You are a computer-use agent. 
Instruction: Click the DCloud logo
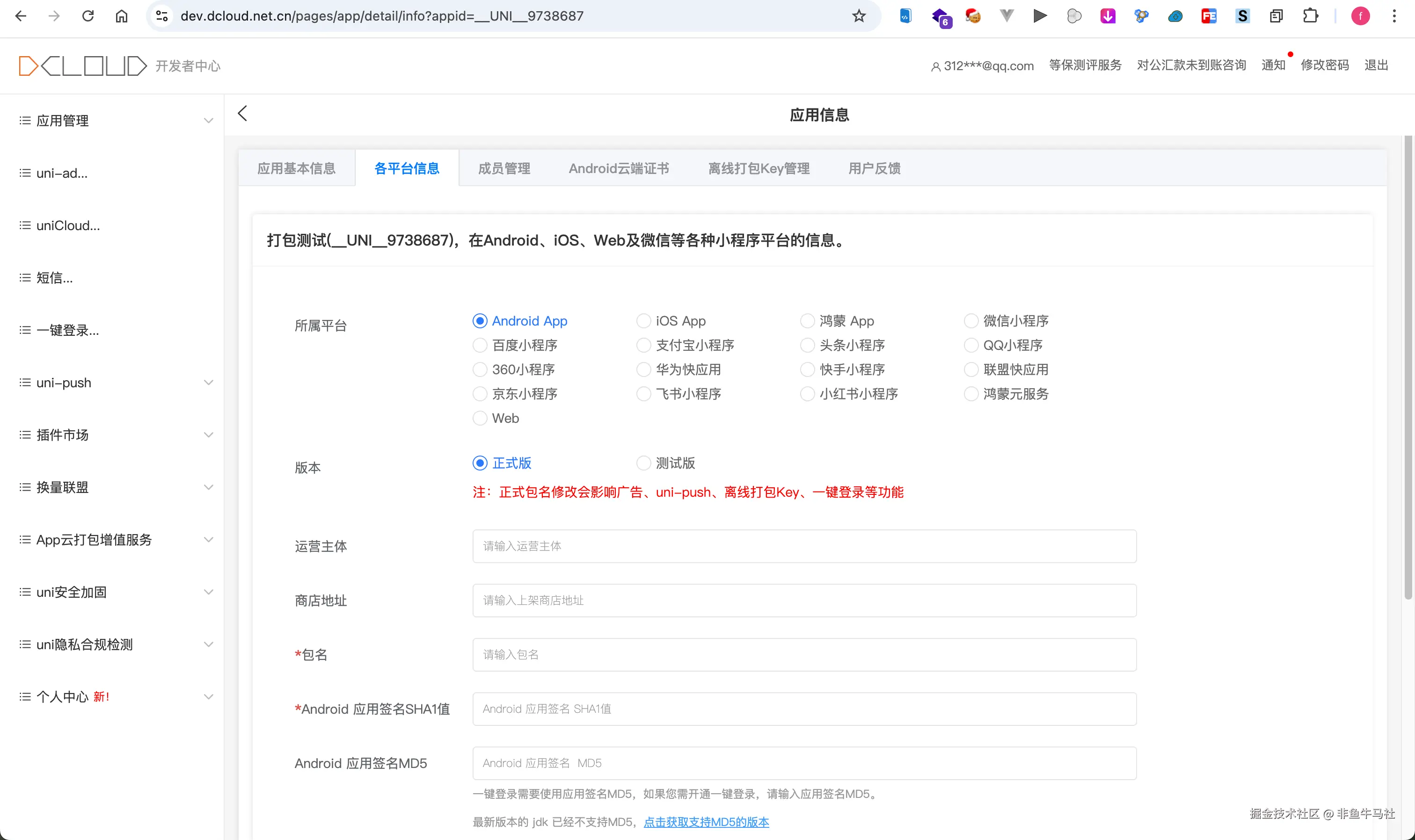83,65
